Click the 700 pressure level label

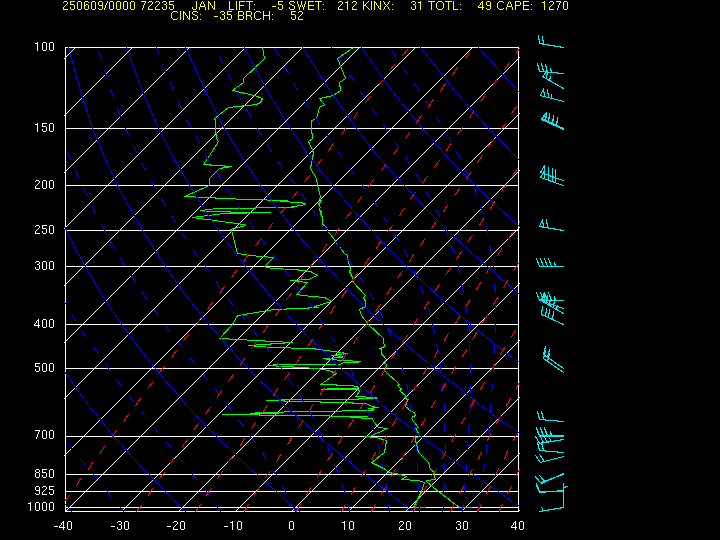(44, 435)
